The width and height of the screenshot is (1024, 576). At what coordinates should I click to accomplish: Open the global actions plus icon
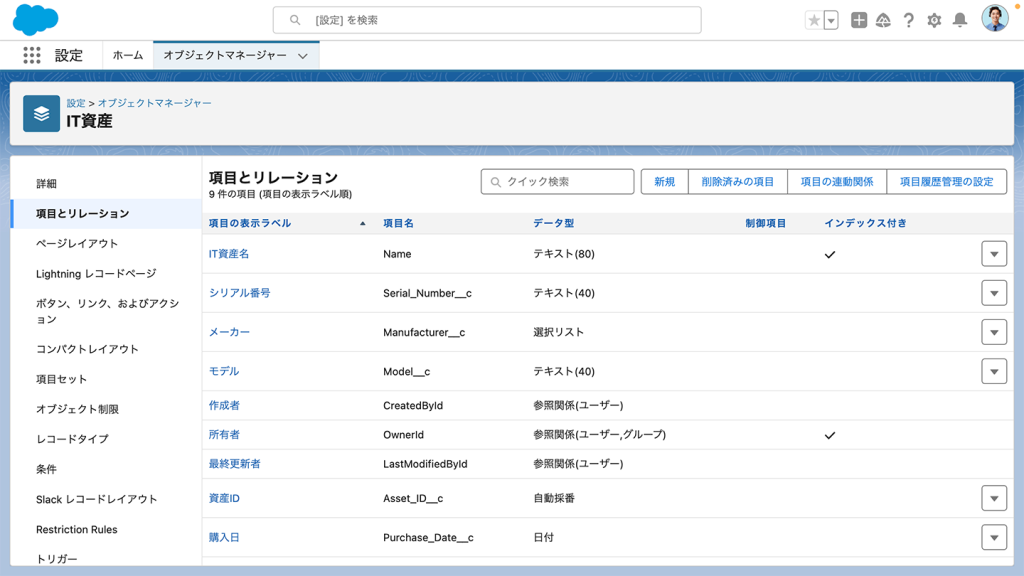point(858,20)
